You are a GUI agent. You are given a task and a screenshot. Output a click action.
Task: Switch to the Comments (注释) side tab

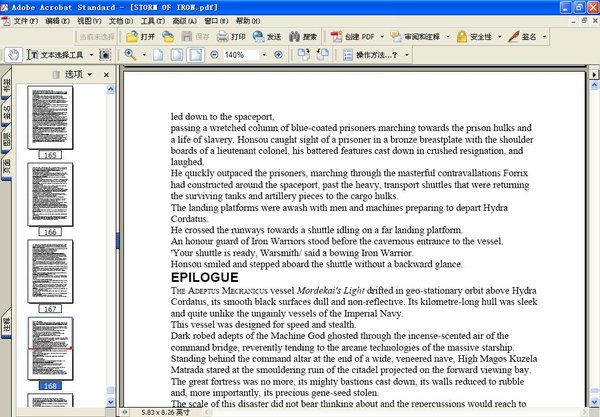tap(7, 325)
